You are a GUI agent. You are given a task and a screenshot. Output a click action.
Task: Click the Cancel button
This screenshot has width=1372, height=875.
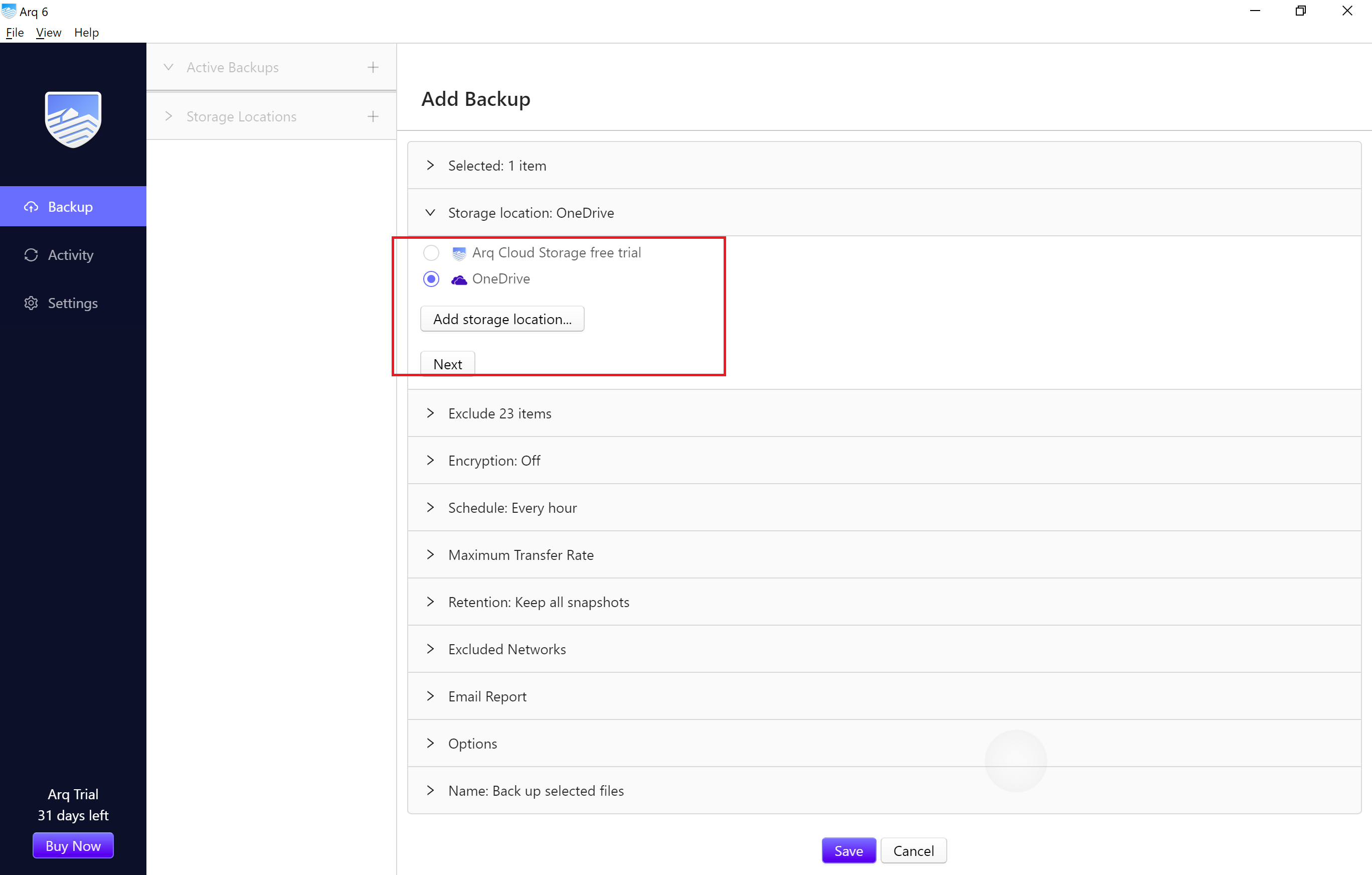tap(913, 850)
